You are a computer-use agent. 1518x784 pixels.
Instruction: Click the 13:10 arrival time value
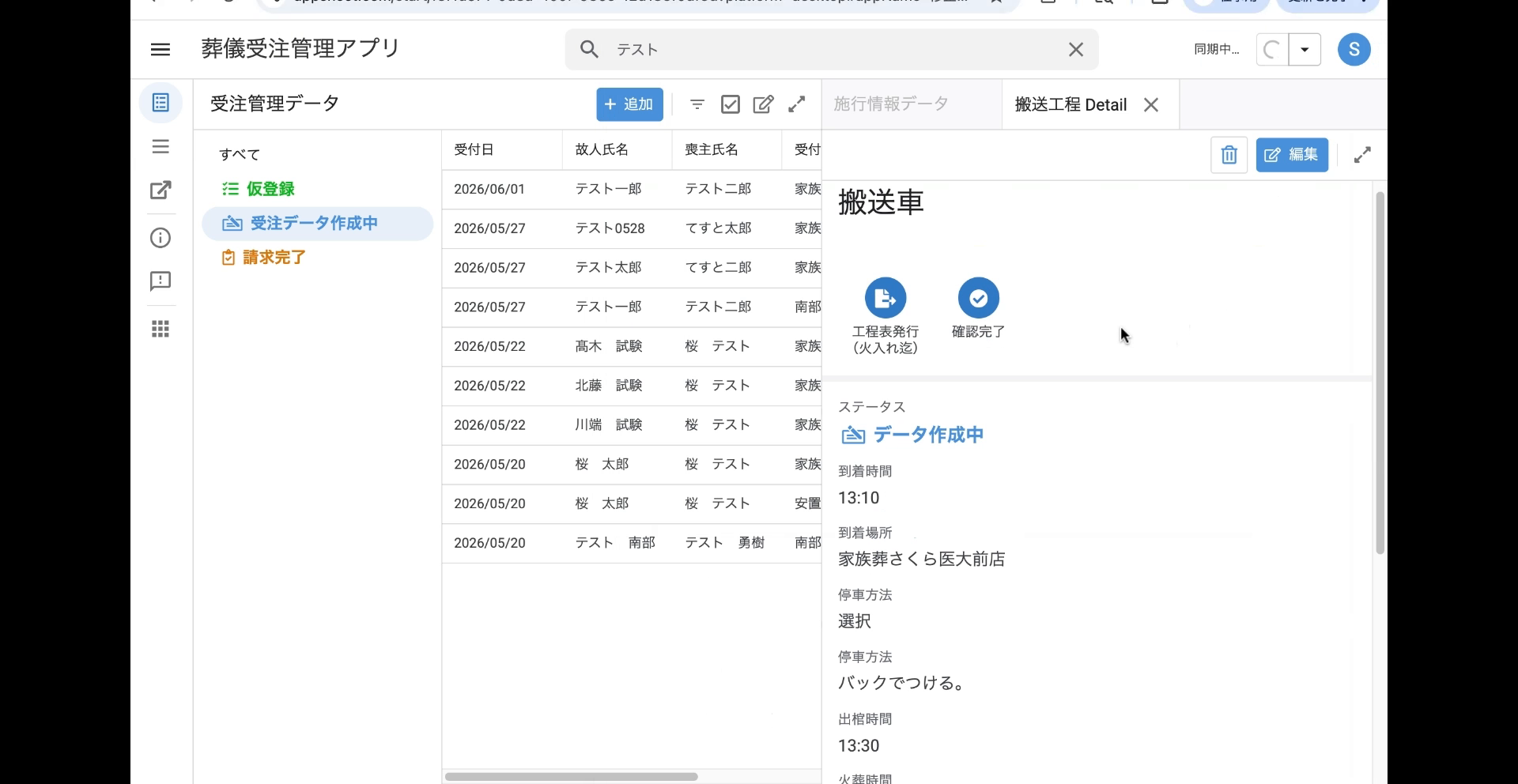tap(859, 498)
